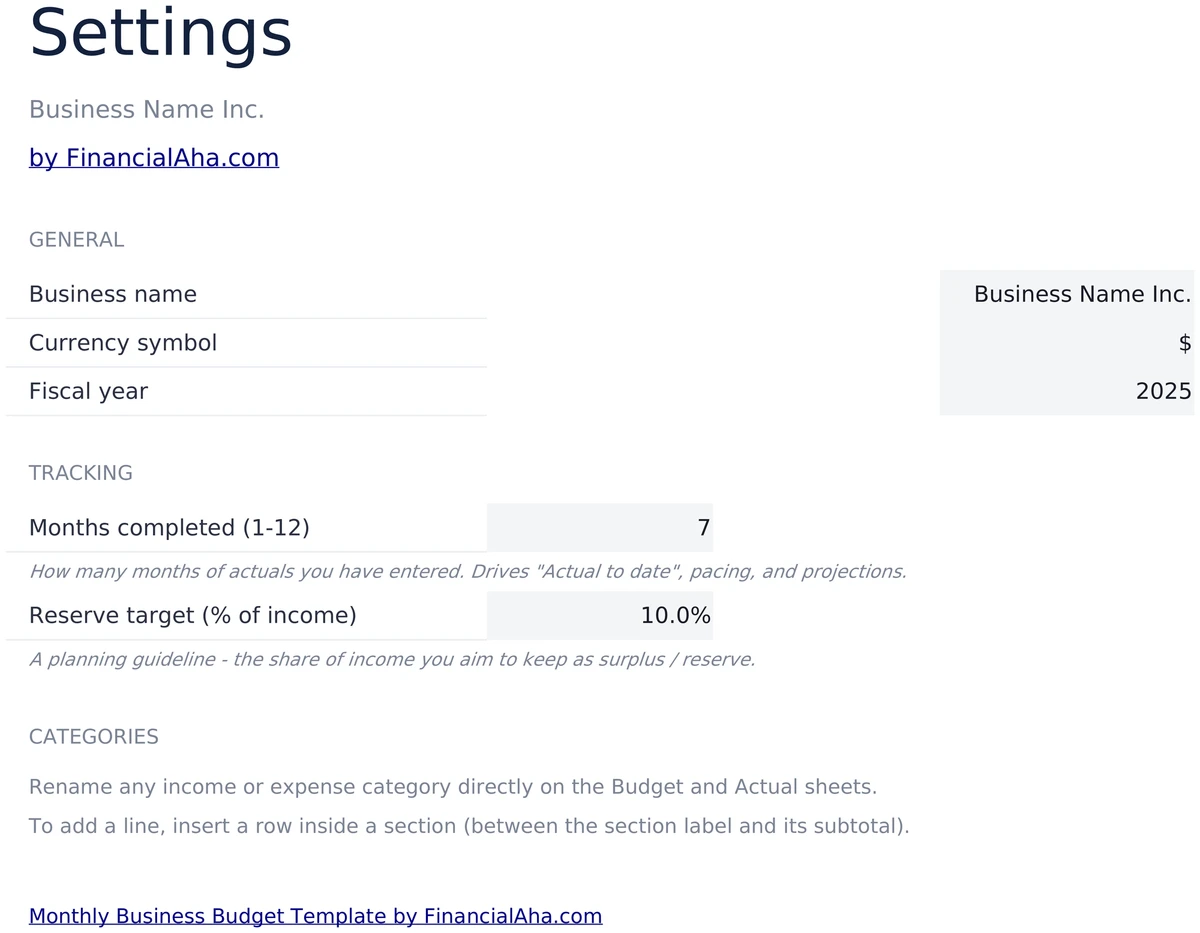Click the gray Business Name Inc. subtitle

pos(147,110)
